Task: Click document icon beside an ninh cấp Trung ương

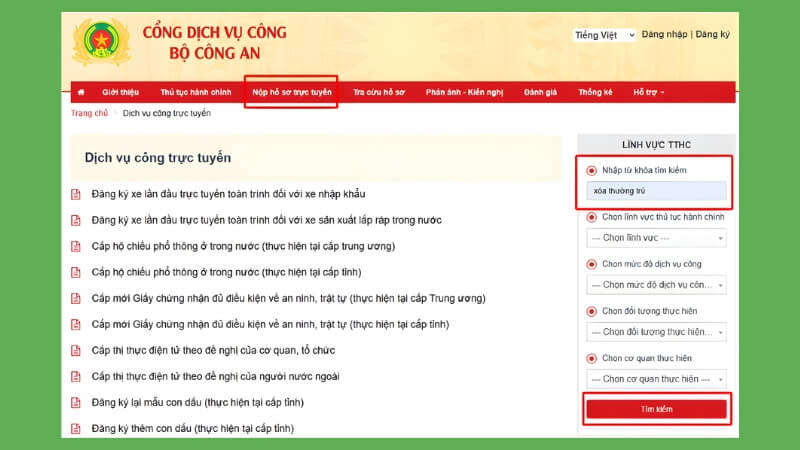Action: coord(76,298)
